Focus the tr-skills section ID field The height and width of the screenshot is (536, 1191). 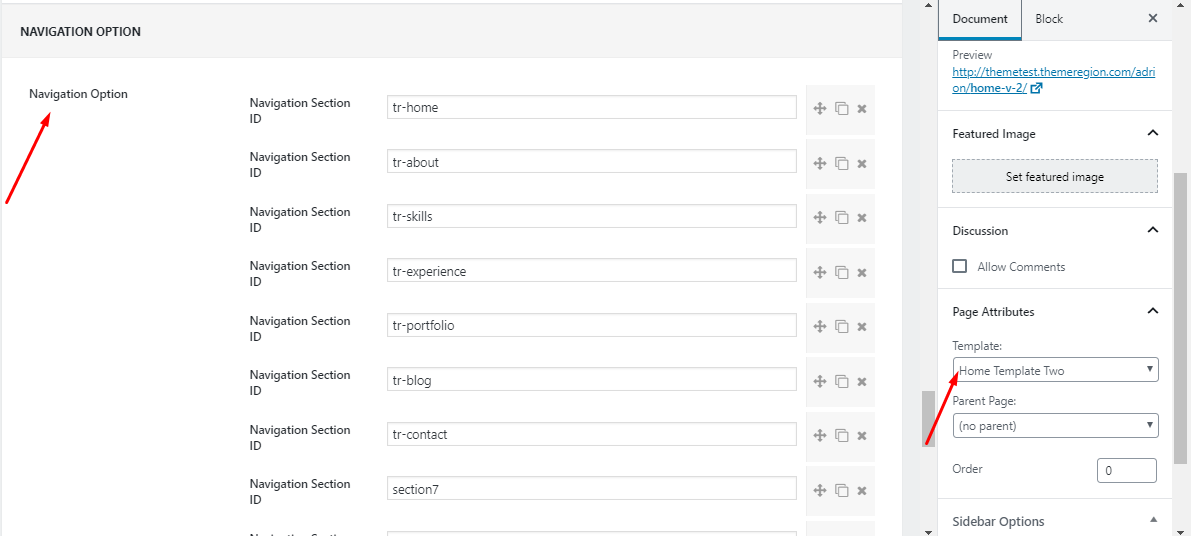[592, 216]
